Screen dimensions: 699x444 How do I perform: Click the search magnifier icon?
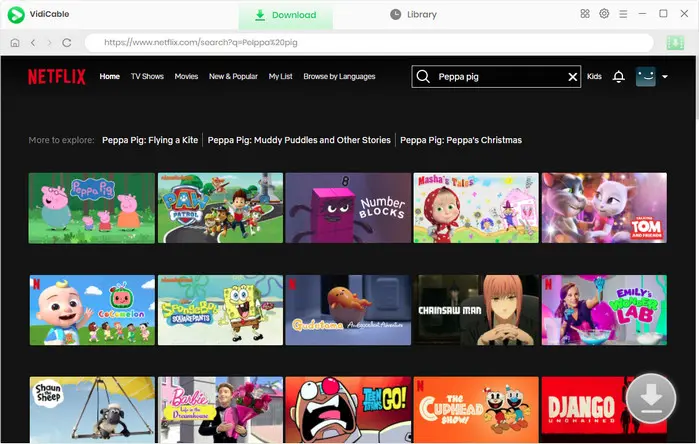(423, 77)
